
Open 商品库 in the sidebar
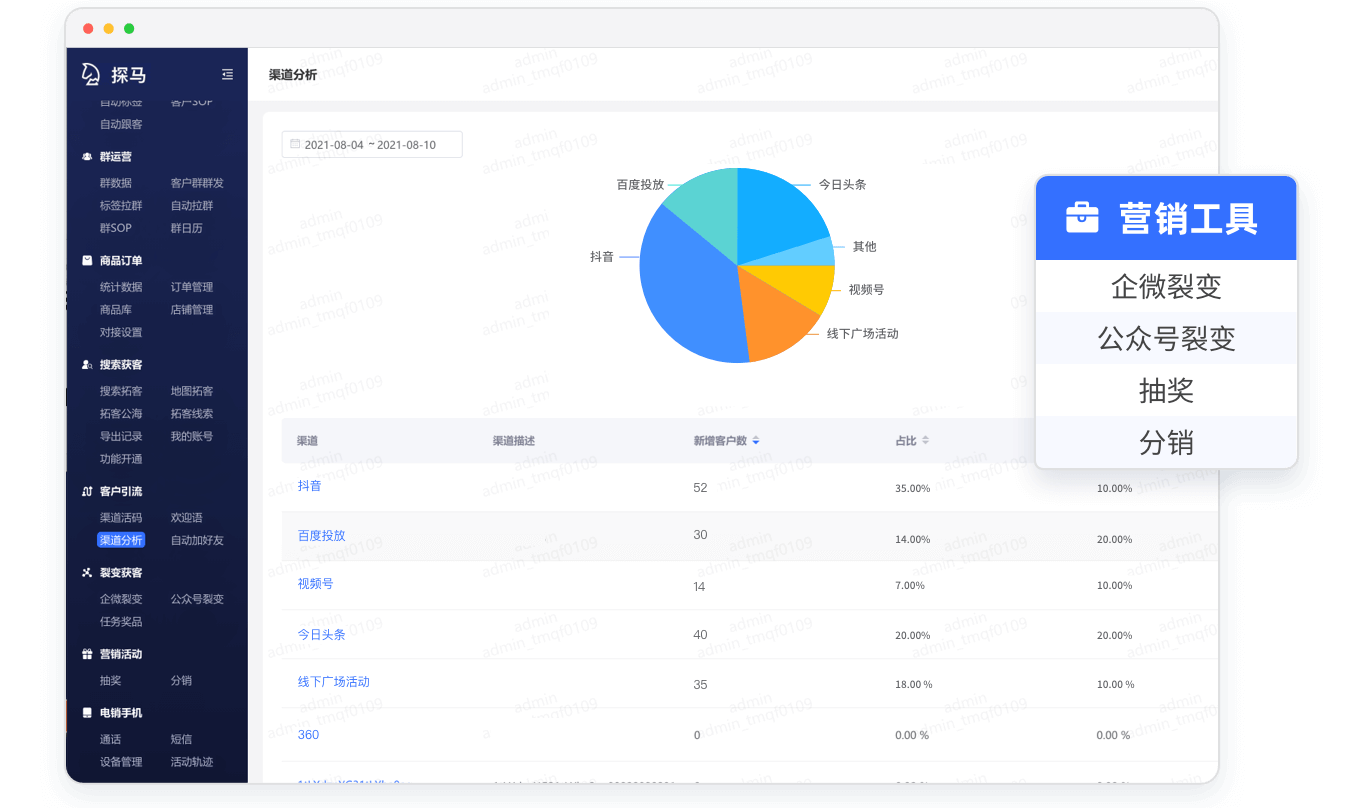pyautogui.click(x=116, y=310)
